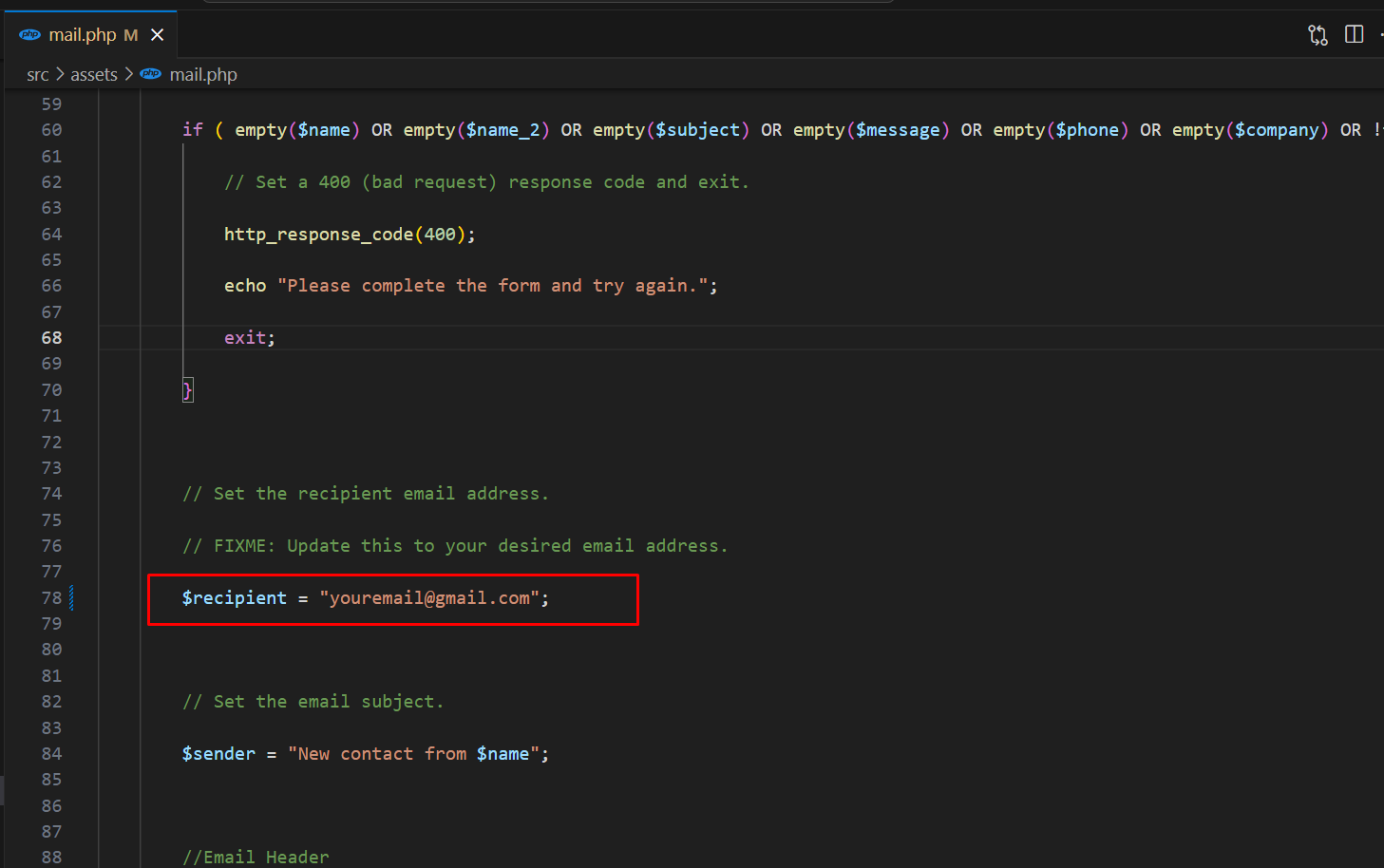Click the PHP icon in the breadcrumb

click(x=151, y=74)
